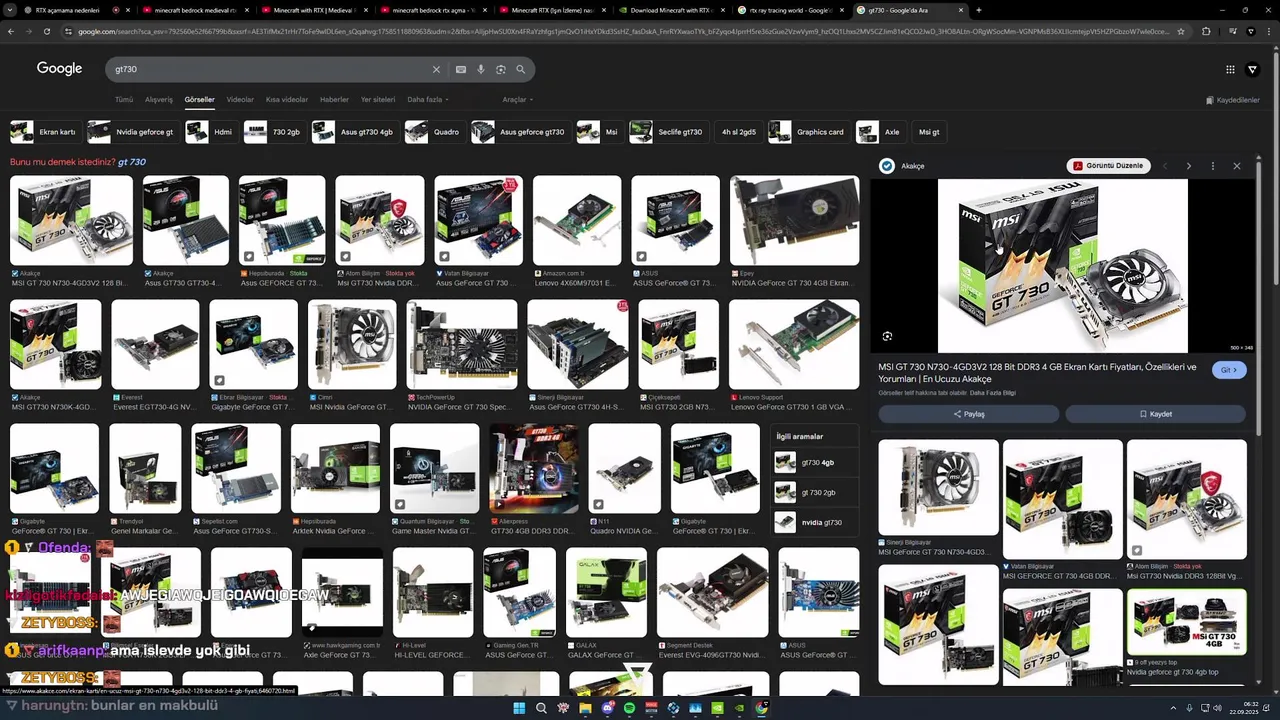1280x720 pixels.
Task: Select the Graphics card chip
Action: coord(808,132)
